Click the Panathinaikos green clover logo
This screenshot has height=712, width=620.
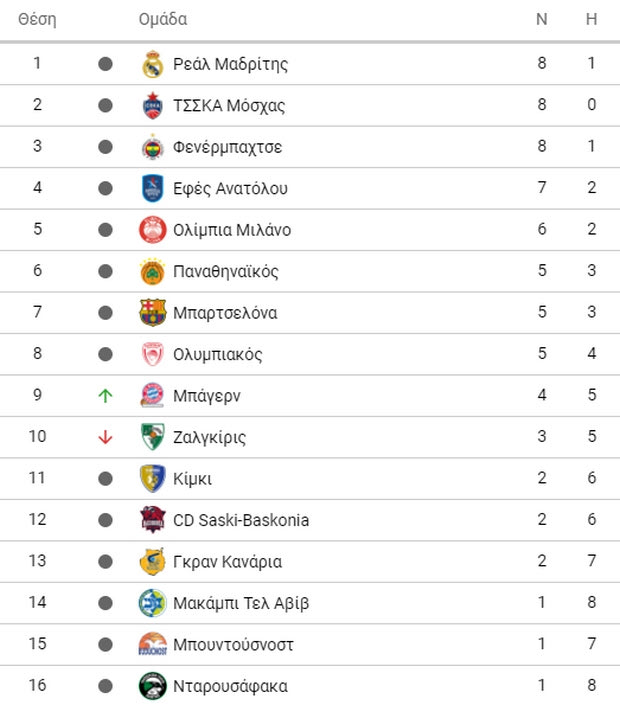click(152, 272)
